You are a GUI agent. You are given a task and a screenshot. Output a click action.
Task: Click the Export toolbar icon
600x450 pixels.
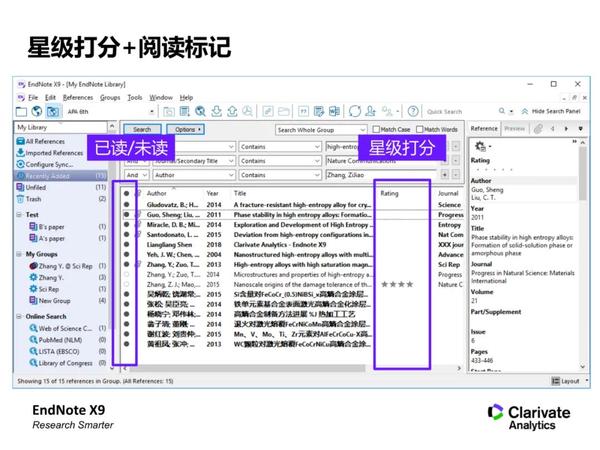click(232, 111)
